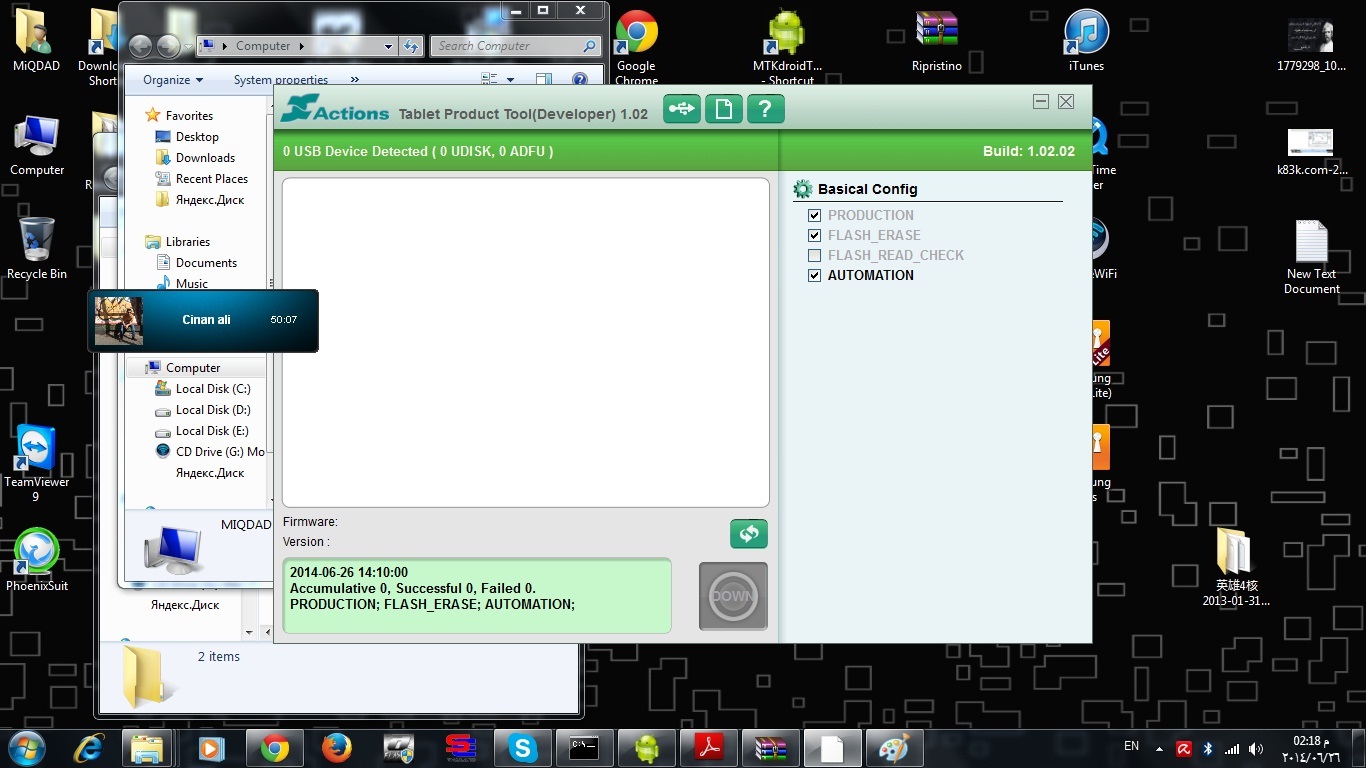1366x768 pixels.
Task: Open Paint from taskbar
Action: pos(893,748)
